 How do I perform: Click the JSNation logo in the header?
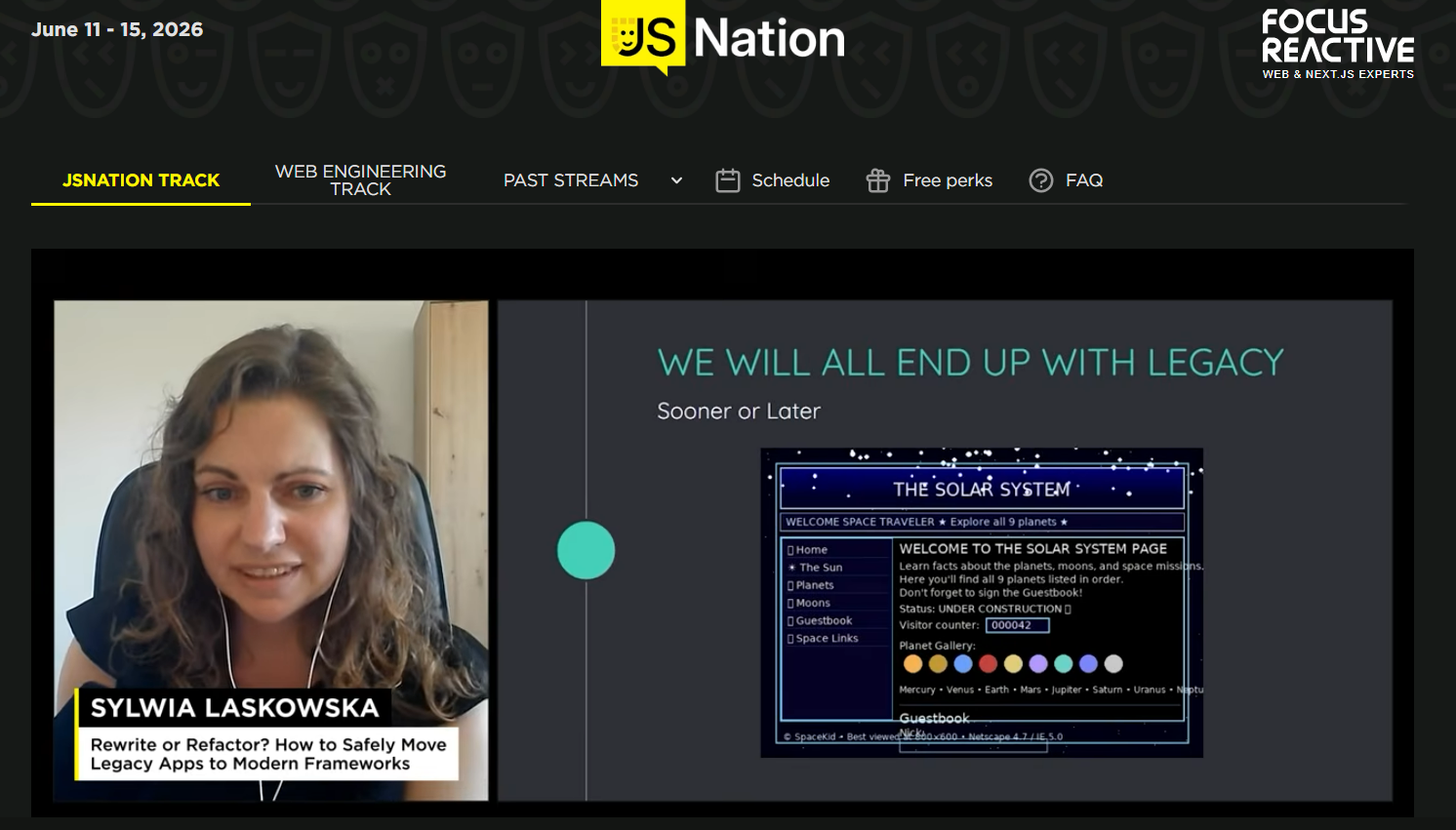(x=723, y=38)
